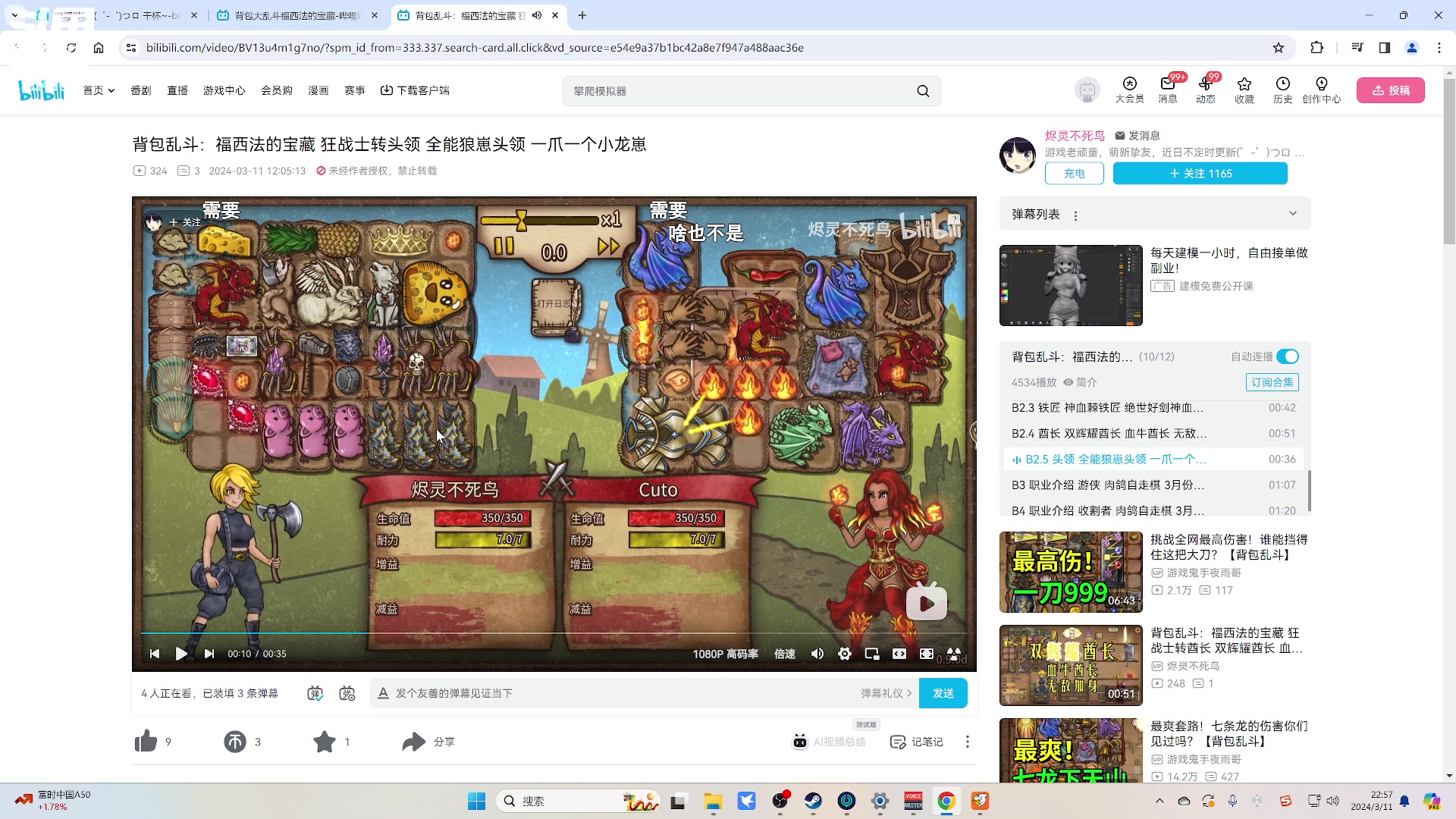Open 收藏 favorites icon
The width and height of the screenshot is (1456, 819).
coord(1244,90)
